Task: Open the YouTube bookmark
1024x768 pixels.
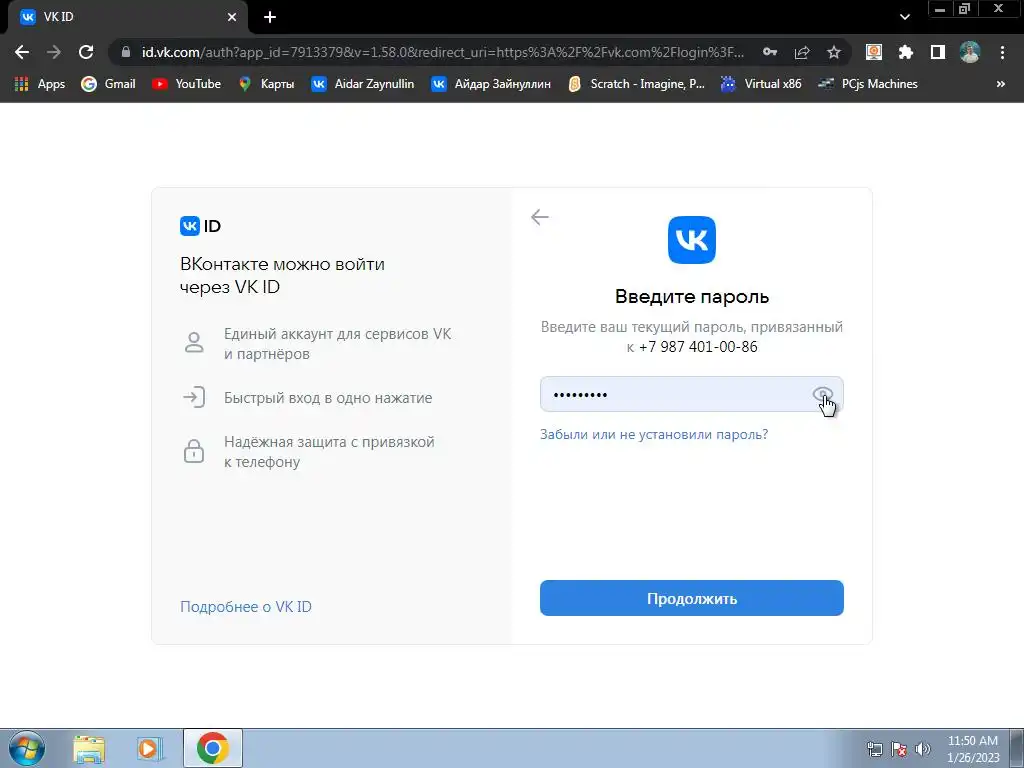Action: [187, 84]
